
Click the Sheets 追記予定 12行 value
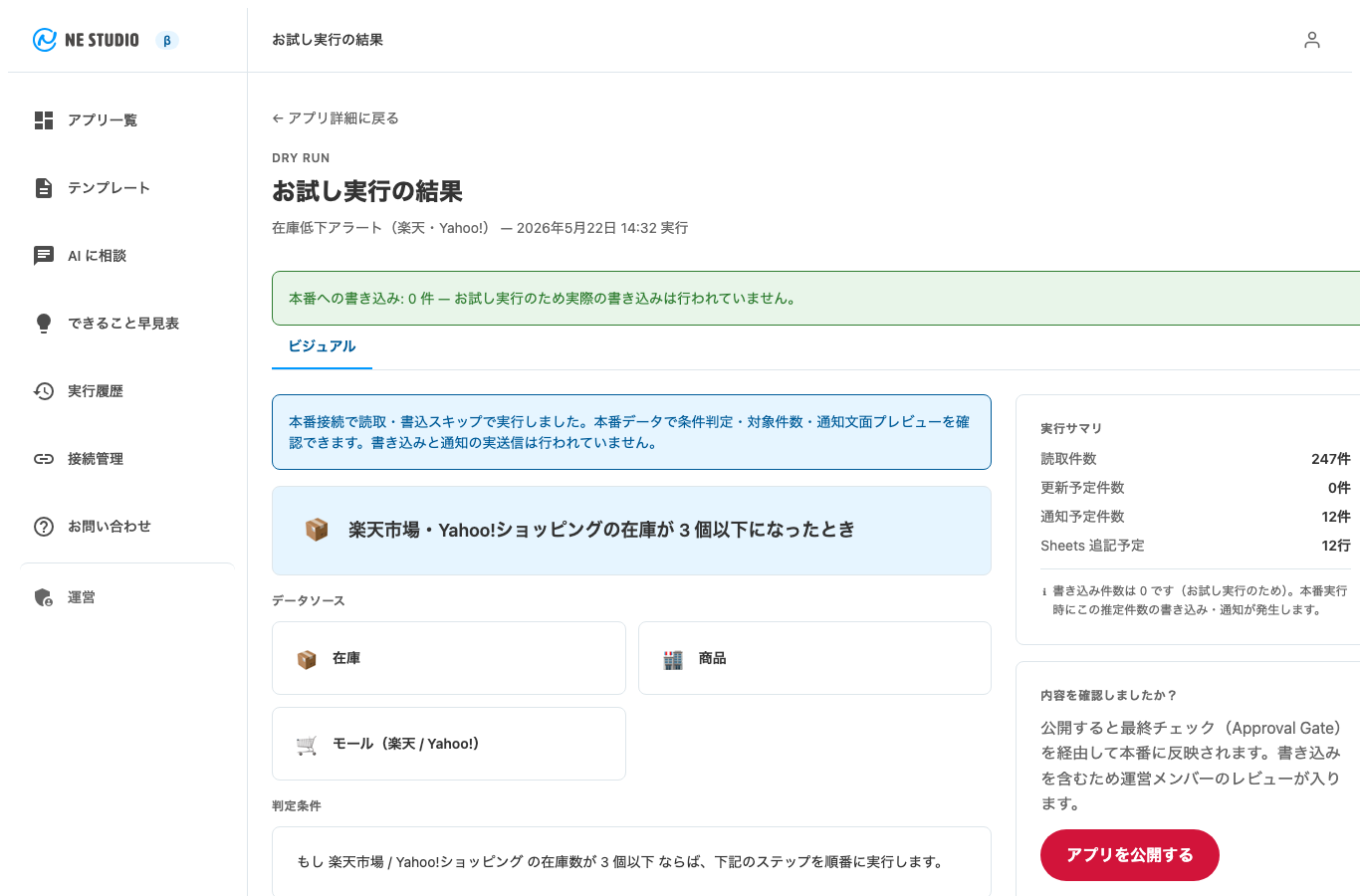pyautogui.click(x=1336, y=546)
